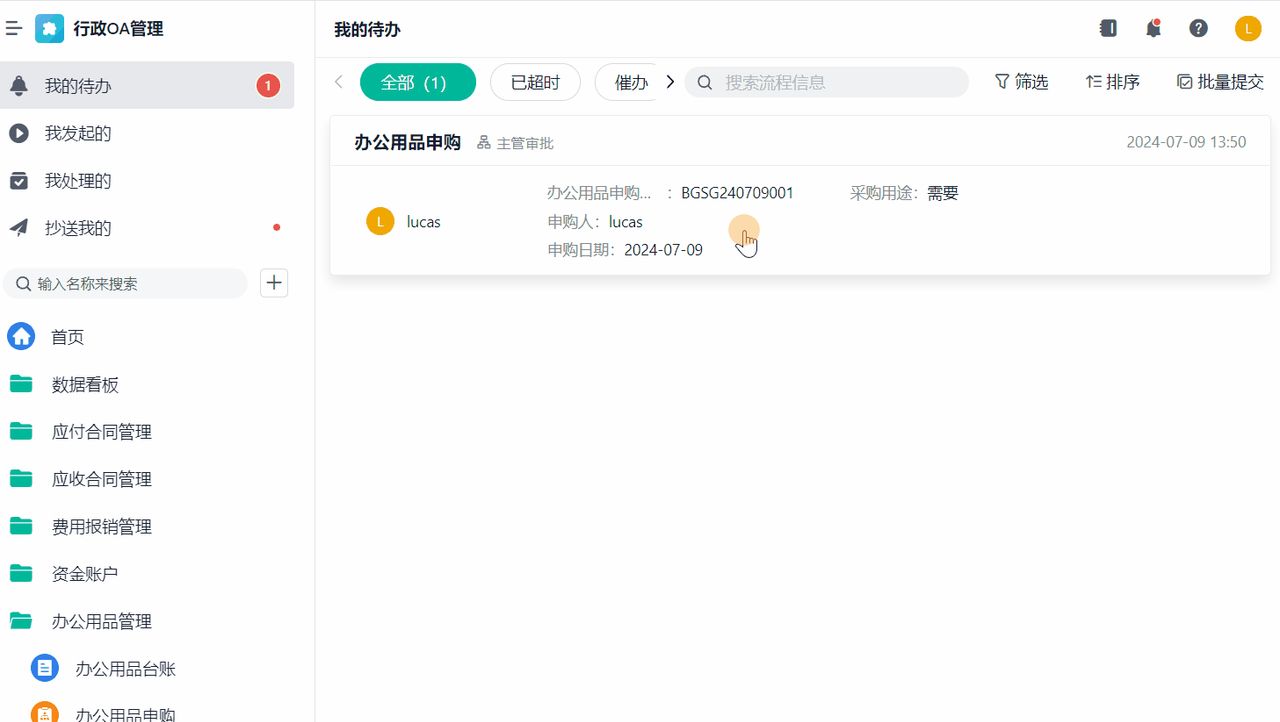The image size is (1280, 722).
Task: Click the 批量提交 batch submit button
Action: tap(1219, 82)
